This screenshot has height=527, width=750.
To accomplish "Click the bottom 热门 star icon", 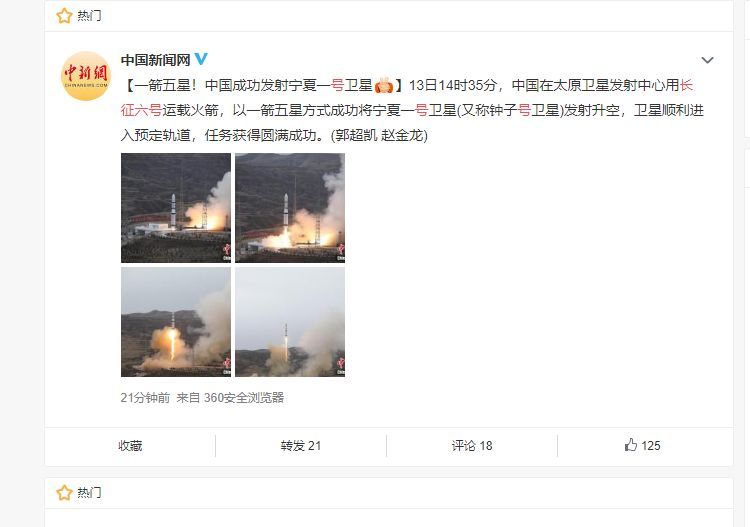I will (64, 493).
